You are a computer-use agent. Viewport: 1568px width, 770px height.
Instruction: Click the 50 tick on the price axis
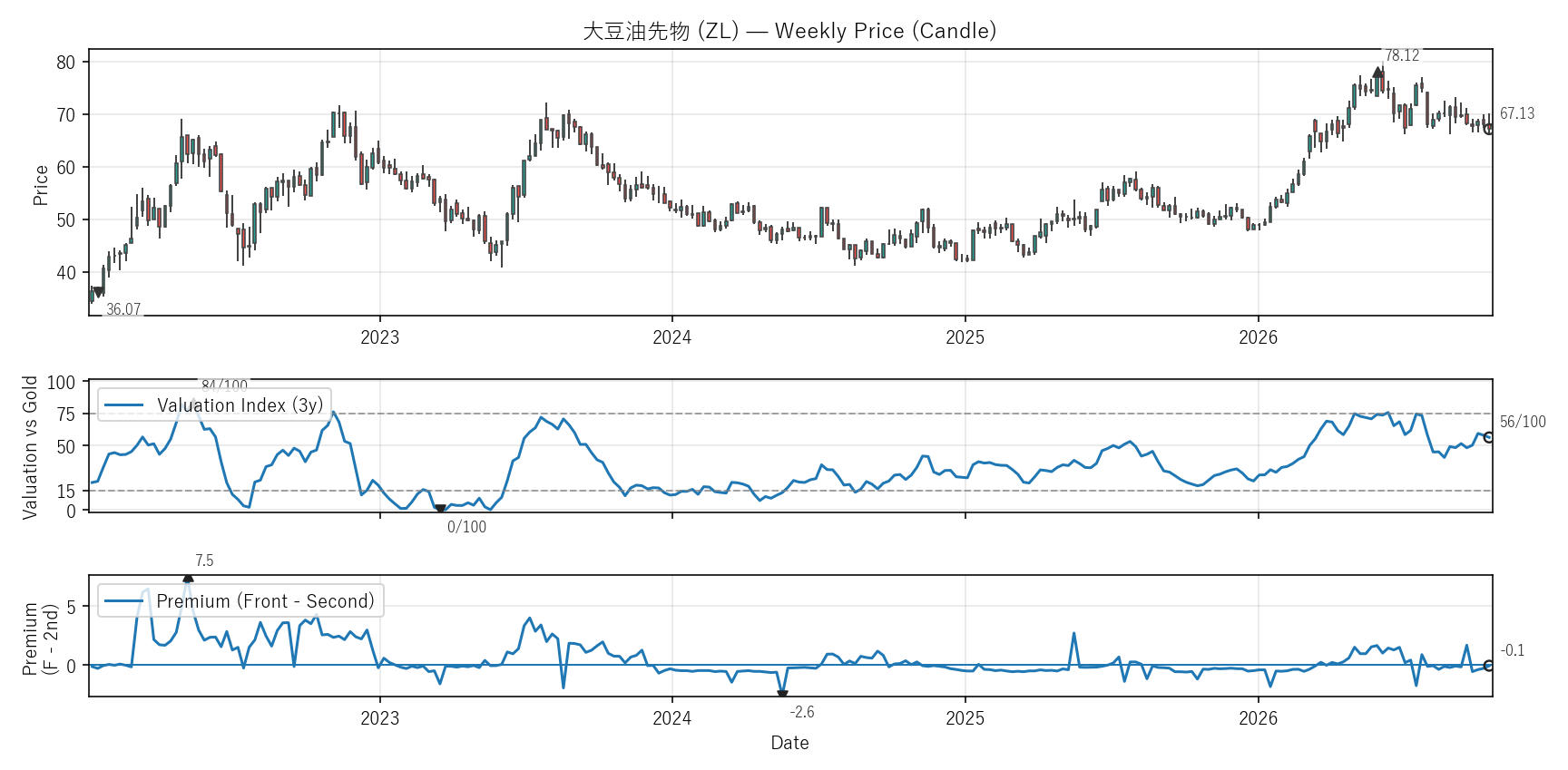[66, 220]
